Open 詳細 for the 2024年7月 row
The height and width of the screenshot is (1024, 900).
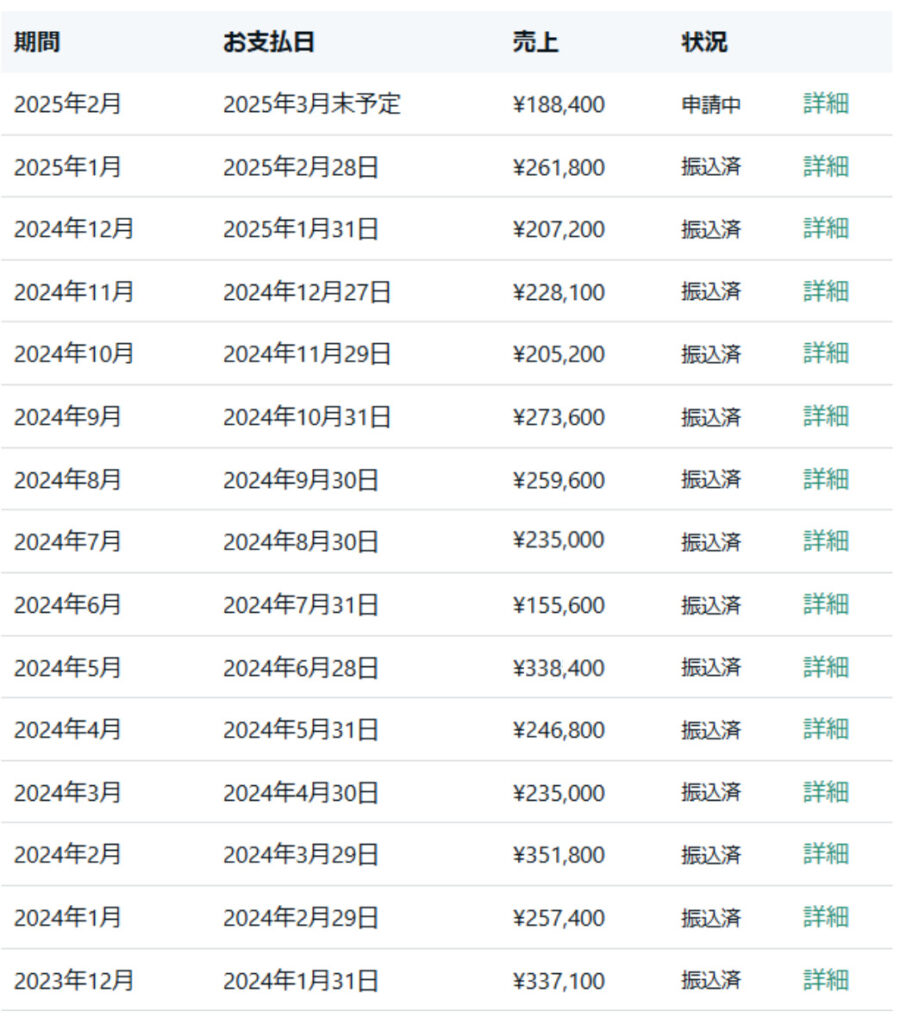[826, 541]
